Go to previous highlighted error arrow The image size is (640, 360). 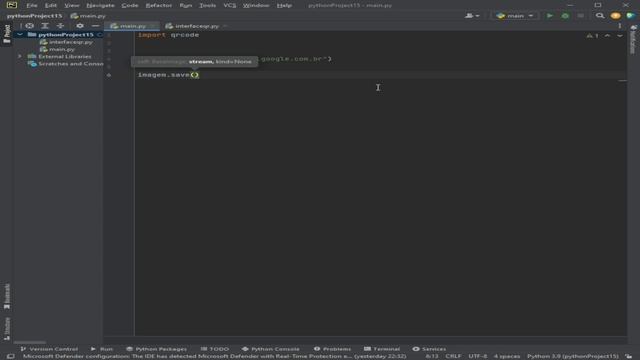607,36
